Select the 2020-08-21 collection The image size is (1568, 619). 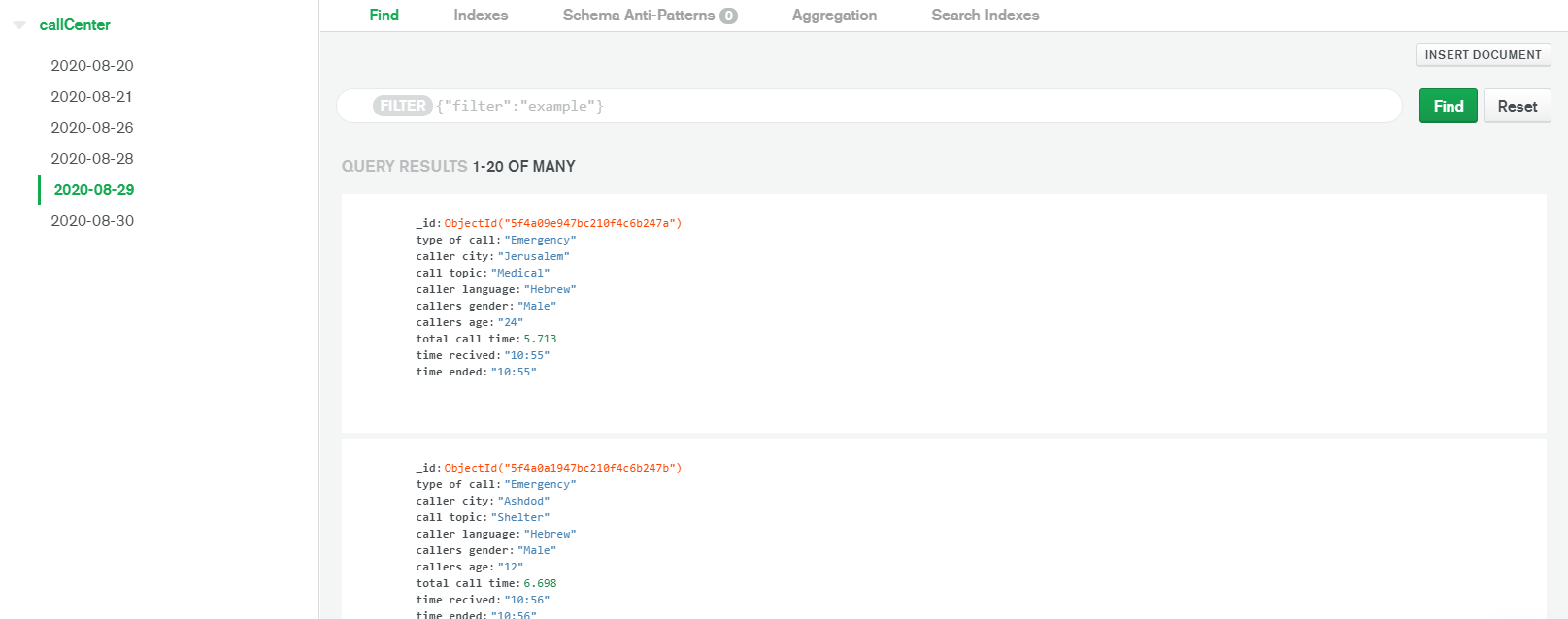point(91,97)
